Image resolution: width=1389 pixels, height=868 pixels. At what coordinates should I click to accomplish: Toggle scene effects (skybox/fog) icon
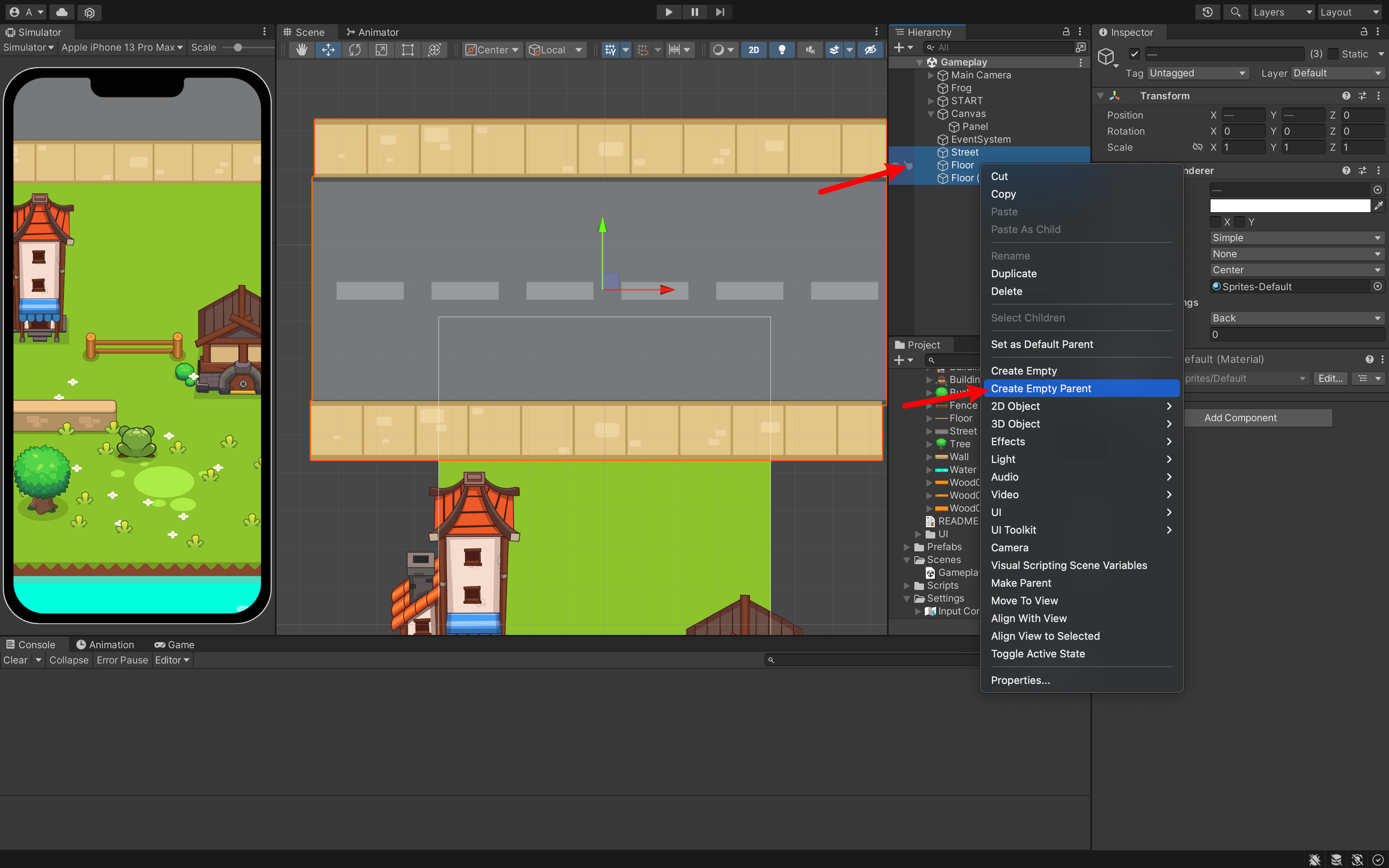pos(834,50)
